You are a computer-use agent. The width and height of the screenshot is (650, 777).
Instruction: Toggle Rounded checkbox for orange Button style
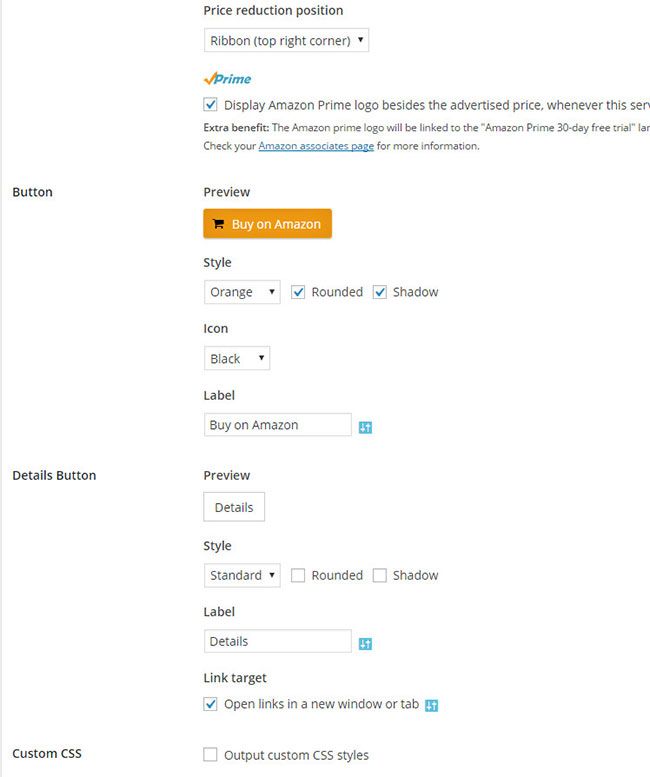point(298,292)
